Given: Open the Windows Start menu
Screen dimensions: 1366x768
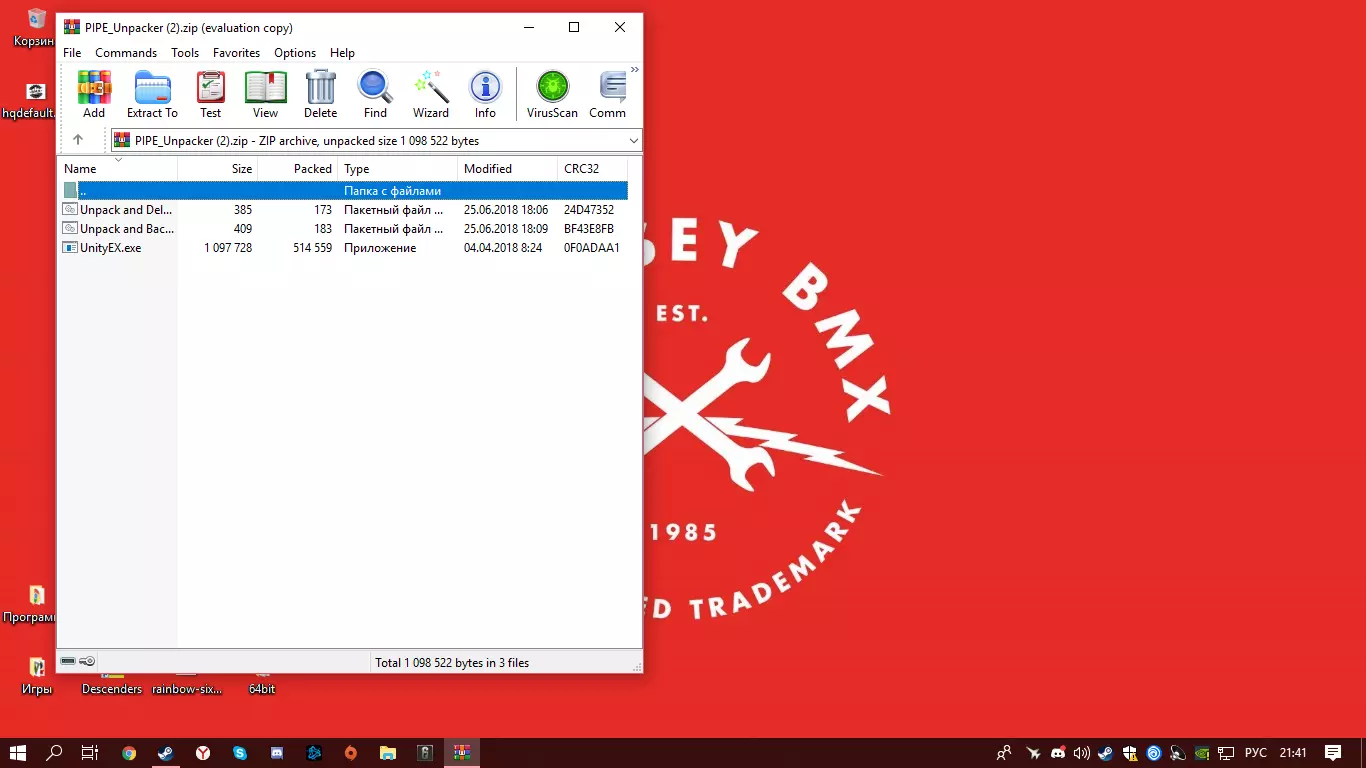Looking at the screenshot, I should [18, 753].
